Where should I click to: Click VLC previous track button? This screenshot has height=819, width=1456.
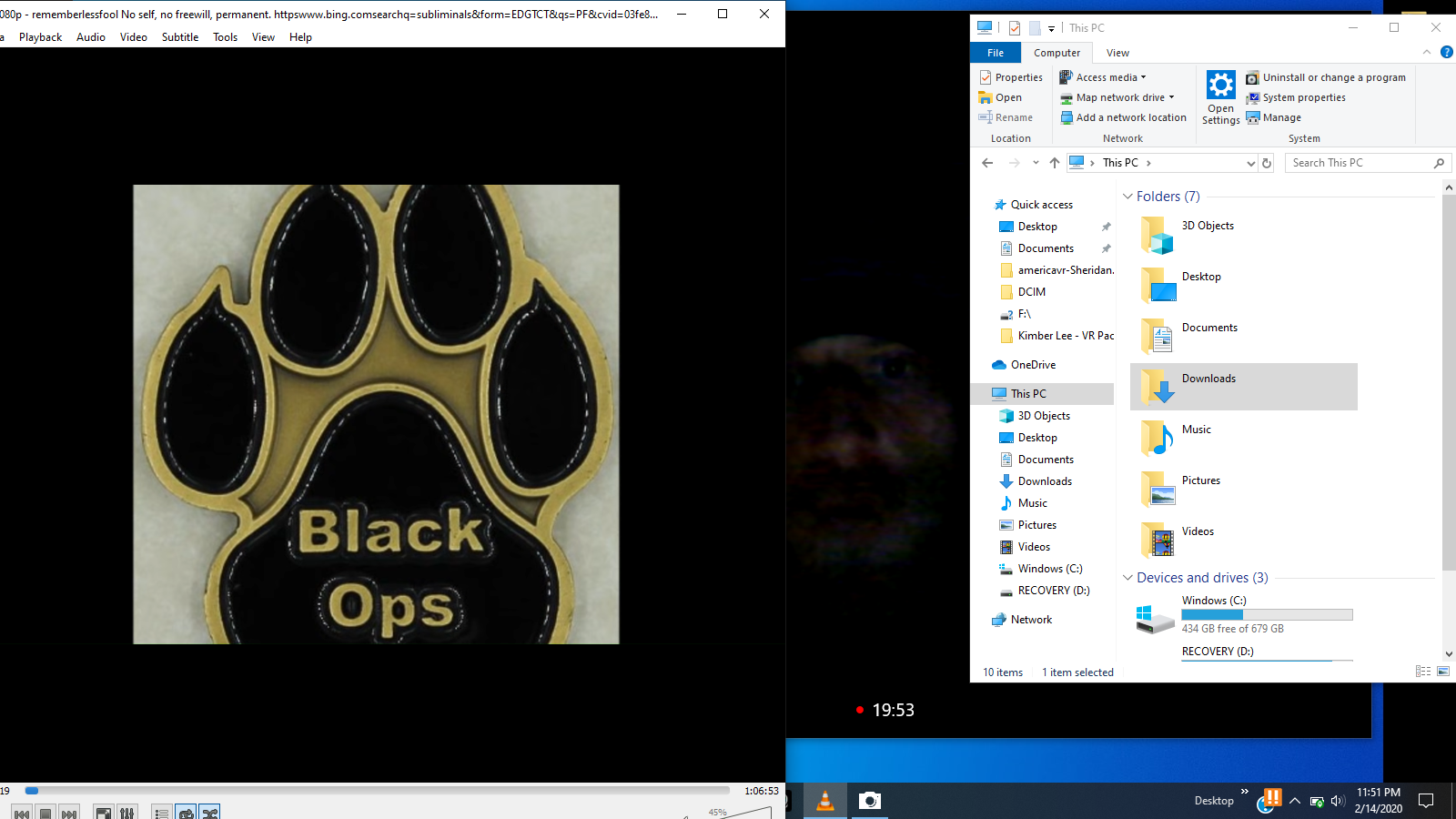pyautogui.click(x=22, y=813)
